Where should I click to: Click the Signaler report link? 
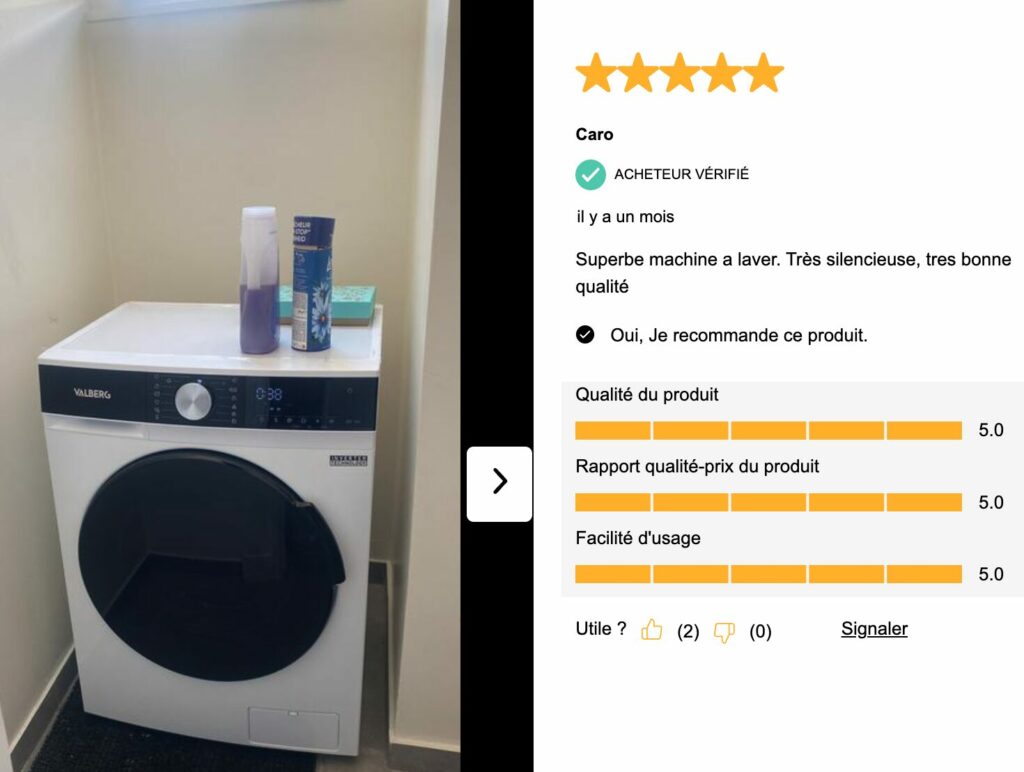pos(874,628)
